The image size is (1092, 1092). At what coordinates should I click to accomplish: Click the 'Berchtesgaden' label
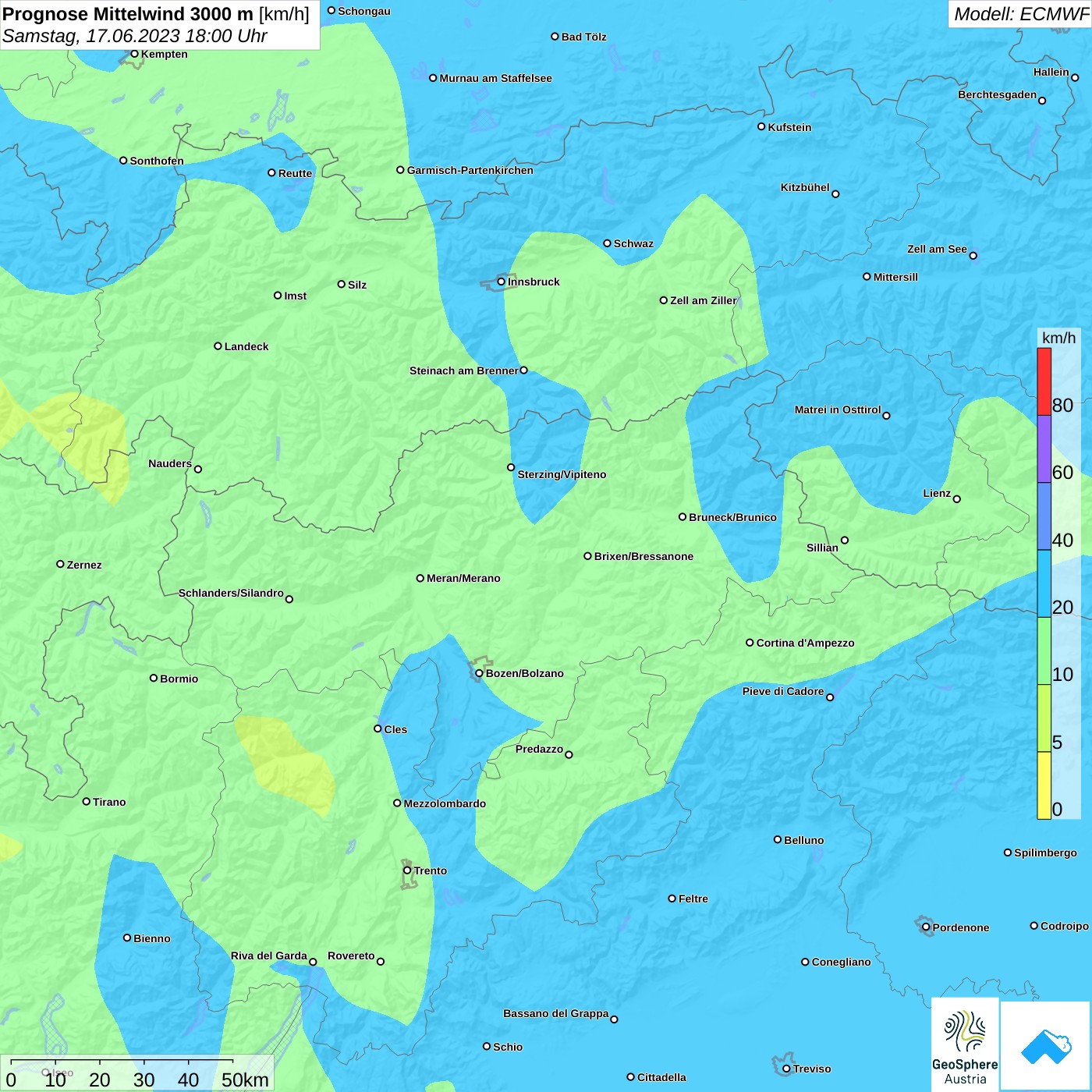click(998, 94)
